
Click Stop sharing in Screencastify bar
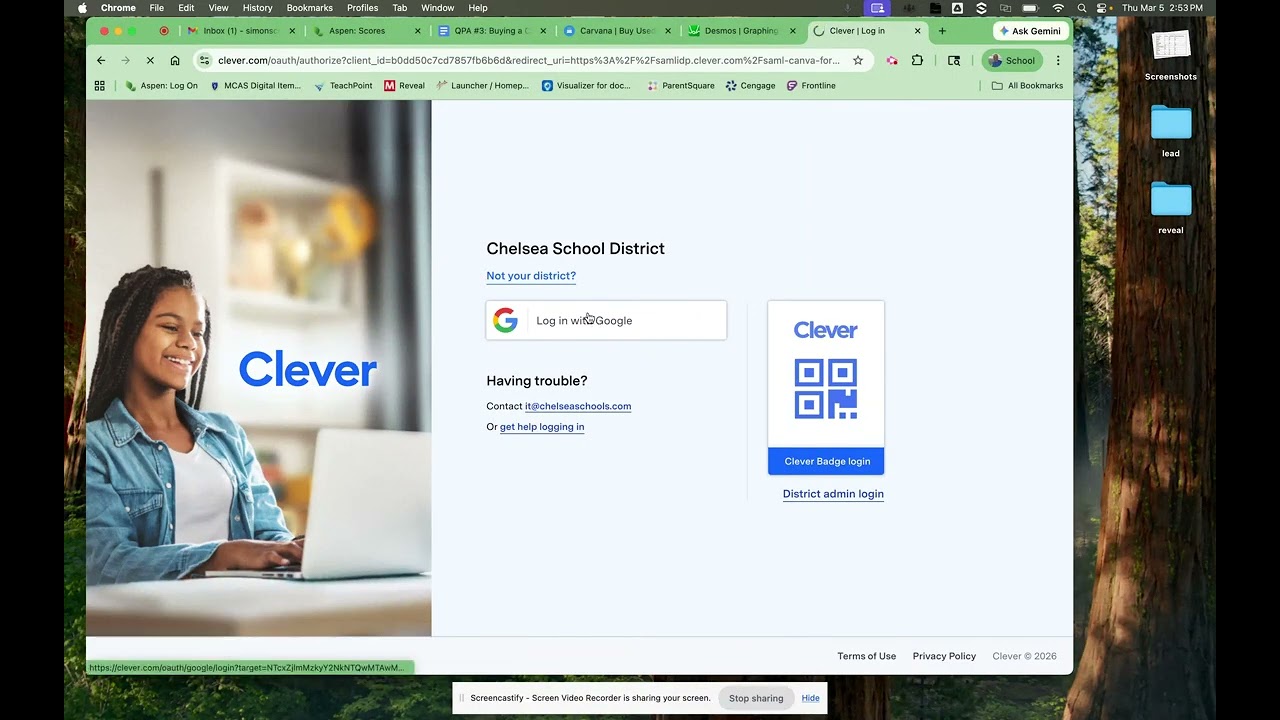click(x=756, y=698)
